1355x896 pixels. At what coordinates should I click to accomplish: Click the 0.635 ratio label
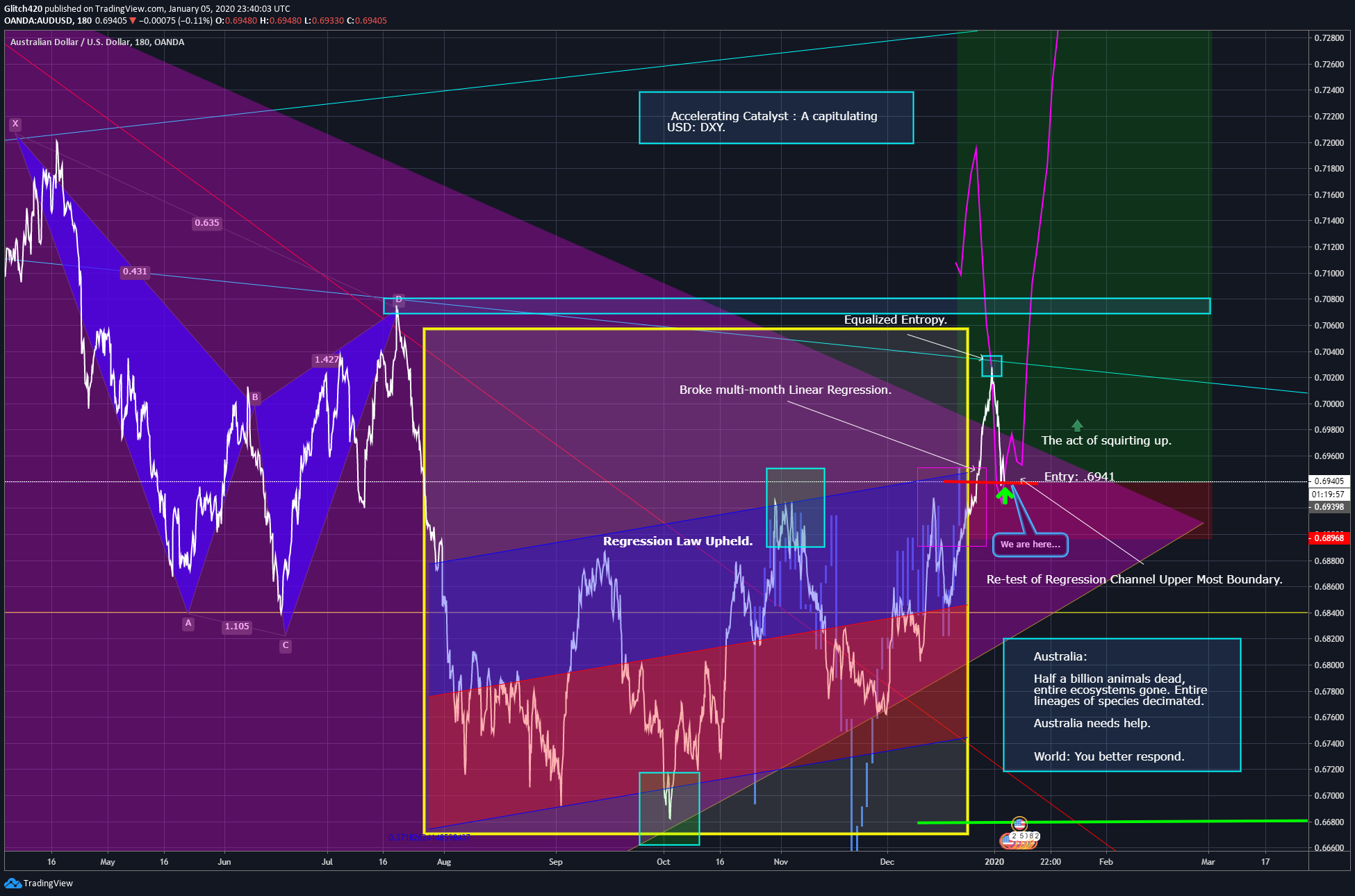pos(207,223)
